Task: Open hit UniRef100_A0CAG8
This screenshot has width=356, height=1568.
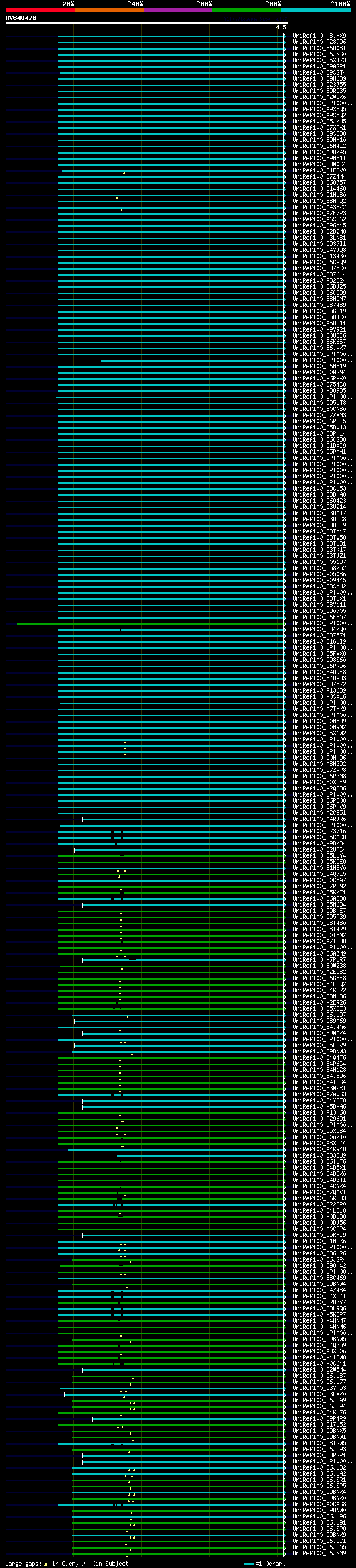Action: [x=319, y=1504]
